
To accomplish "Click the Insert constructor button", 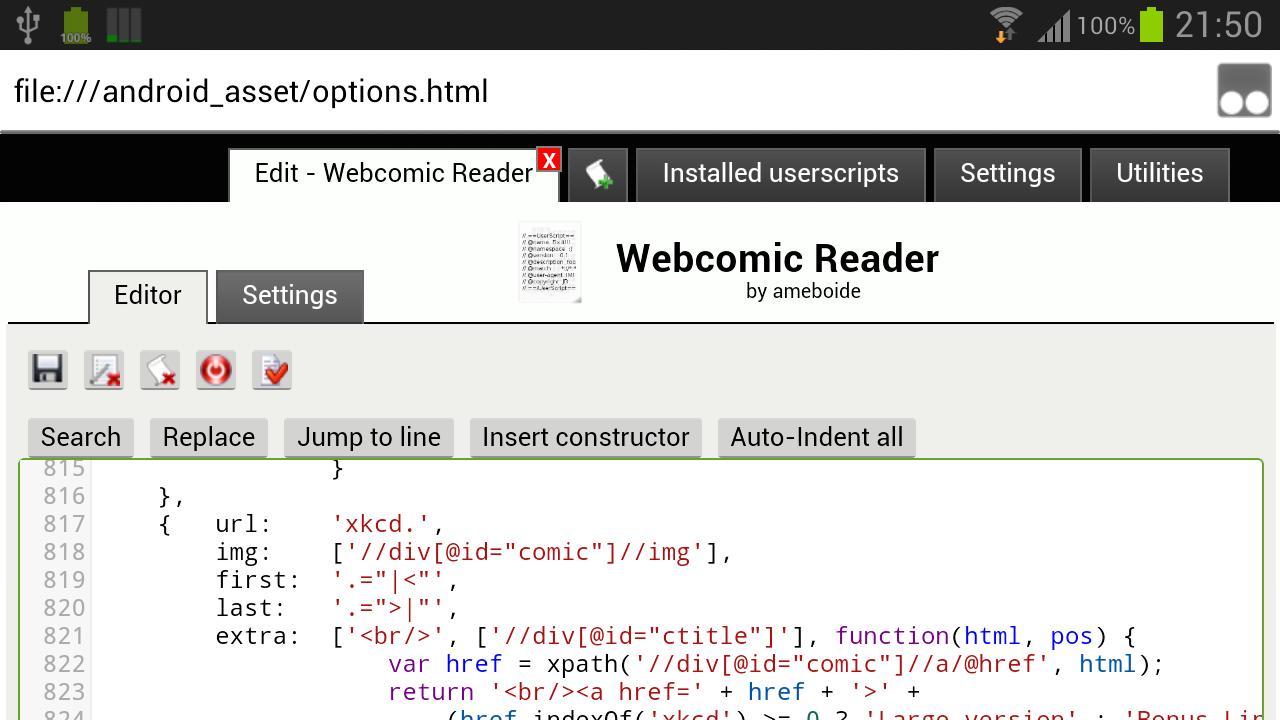I will coord(586,438).
